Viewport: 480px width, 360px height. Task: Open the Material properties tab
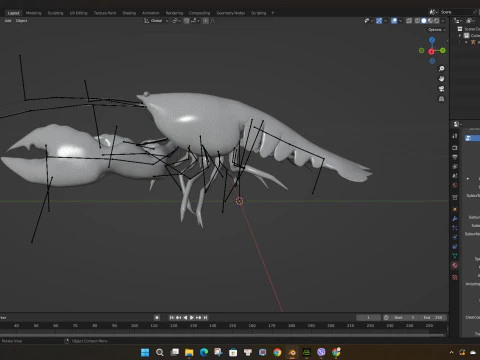click(455, 266)
